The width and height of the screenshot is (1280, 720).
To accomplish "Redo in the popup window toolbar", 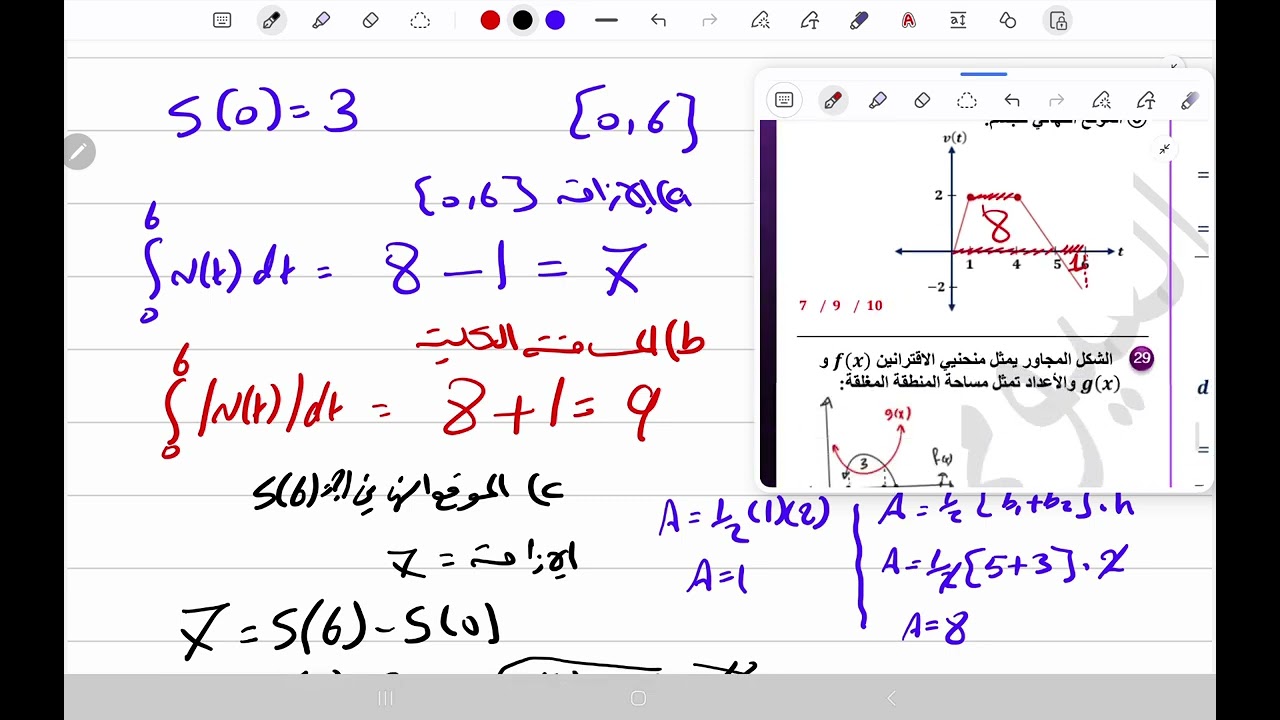I will [1057, 100].
